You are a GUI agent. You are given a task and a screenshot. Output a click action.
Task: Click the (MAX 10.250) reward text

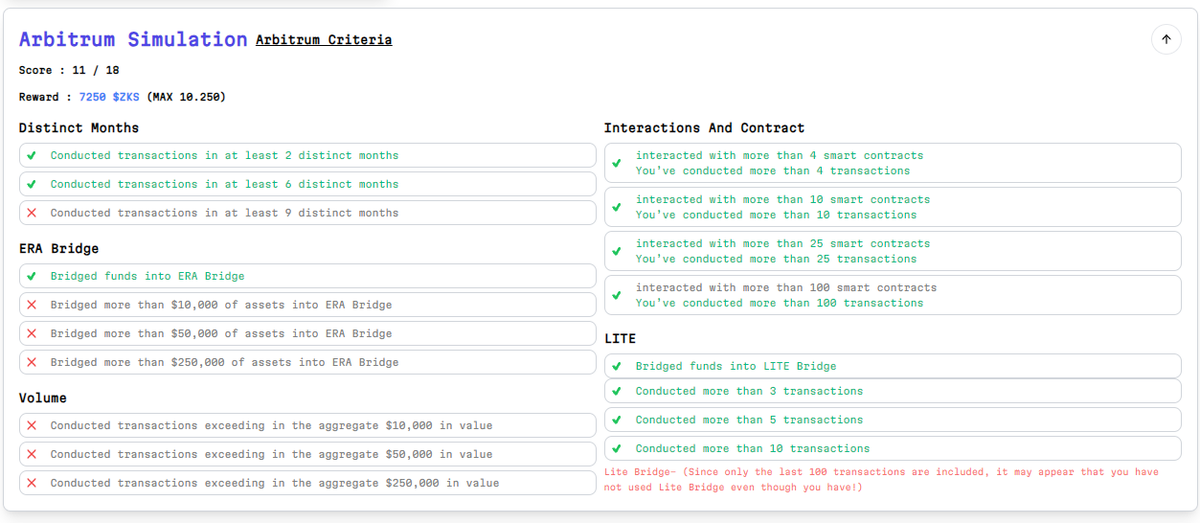pyautogui.click(x=186, y=97)
